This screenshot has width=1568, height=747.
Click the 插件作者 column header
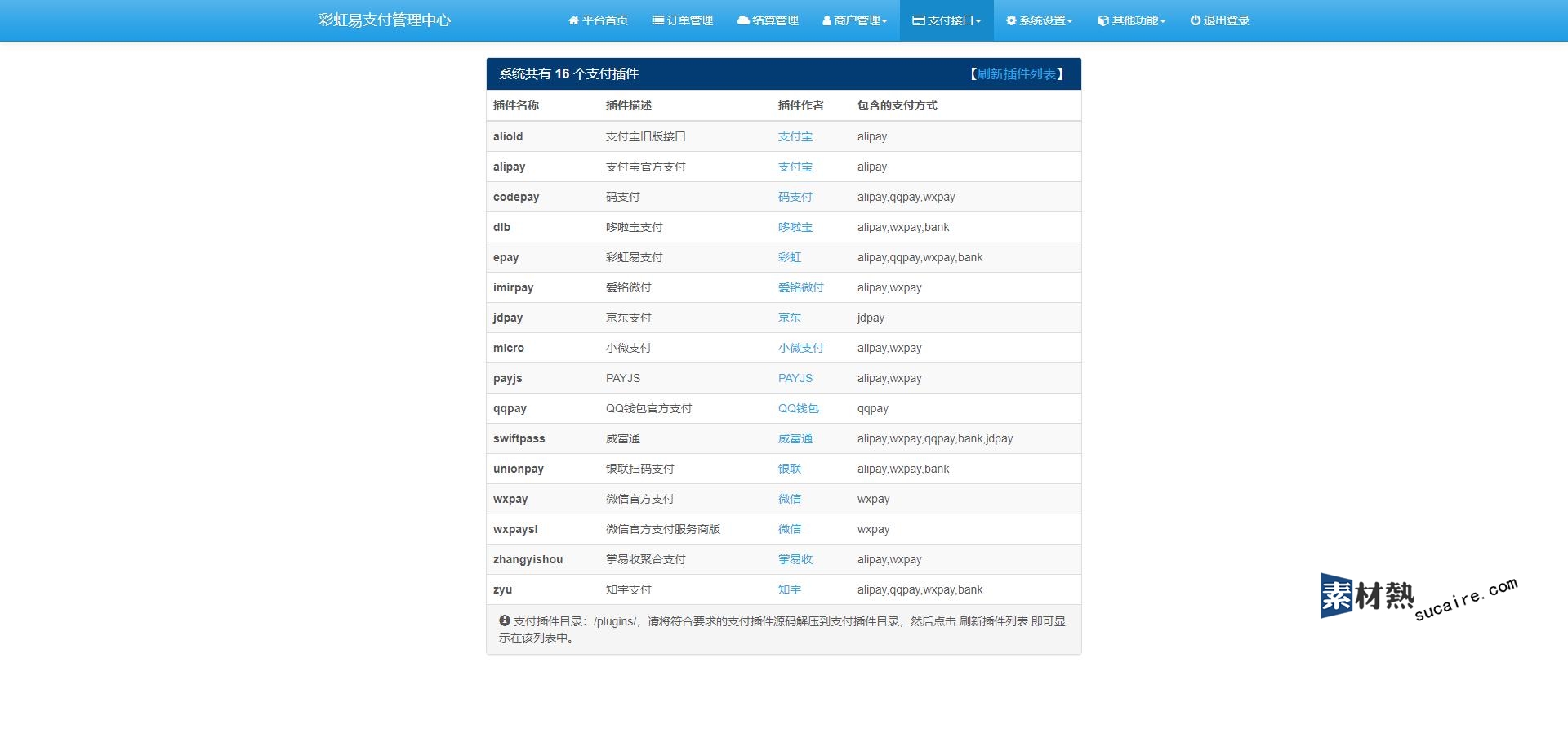point(800,105)
